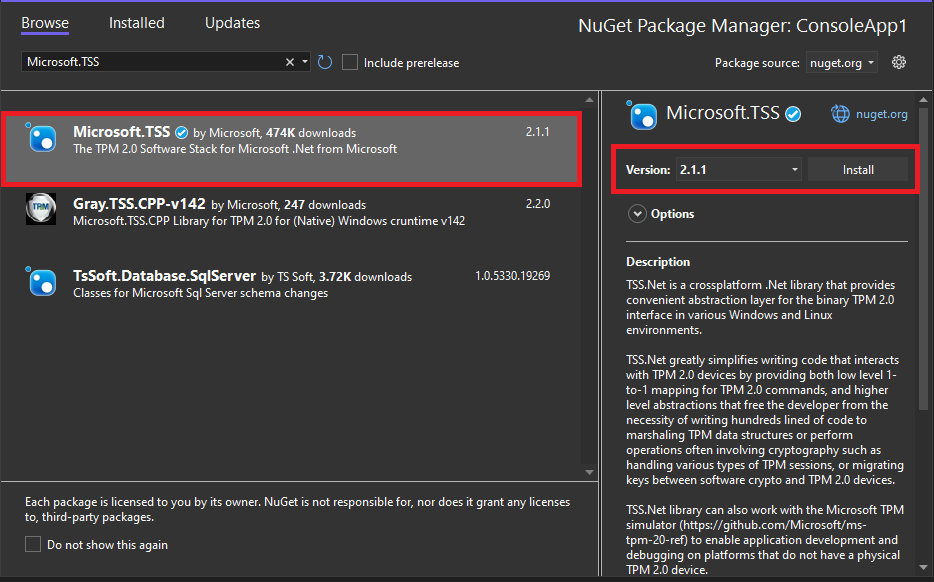This screenshot has width=934, height=582.
Task: Click details pane scrollbar down arrow
Action: 923,568
